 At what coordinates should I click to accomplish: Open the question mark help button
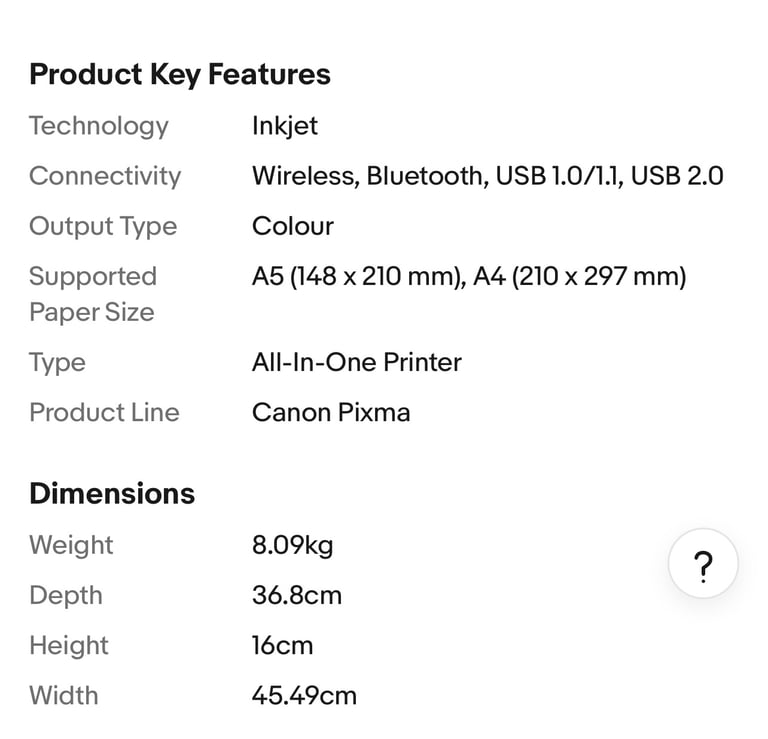point(703,564)
